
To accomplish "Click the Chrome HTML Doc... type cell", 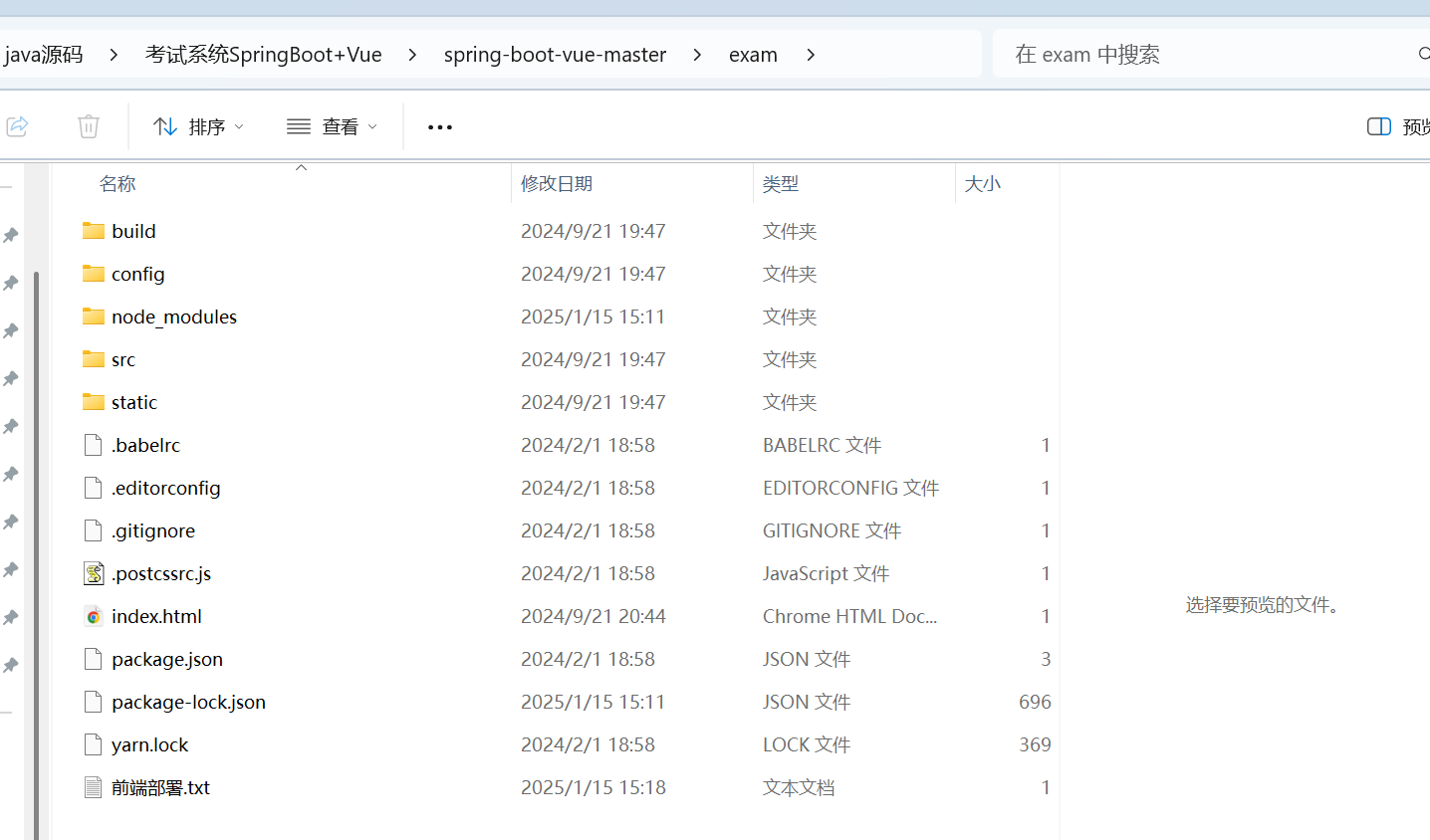I will pyautogui.click(x=850, y=616).
